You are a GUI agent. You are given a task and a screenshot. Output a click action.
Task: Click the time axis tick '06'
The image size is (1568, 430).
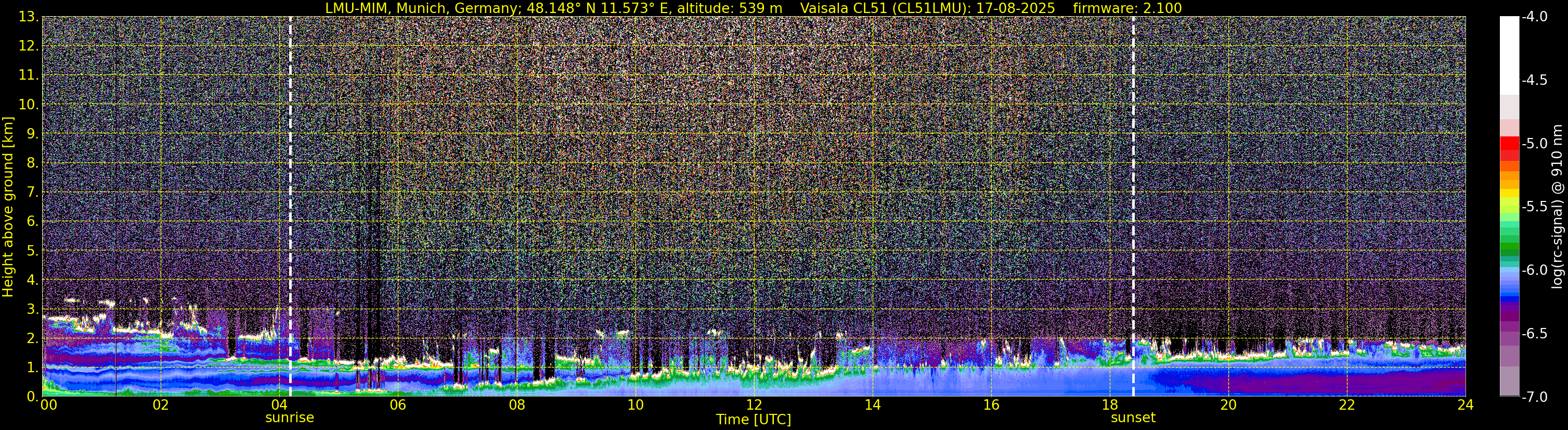(x=397, y=405)
